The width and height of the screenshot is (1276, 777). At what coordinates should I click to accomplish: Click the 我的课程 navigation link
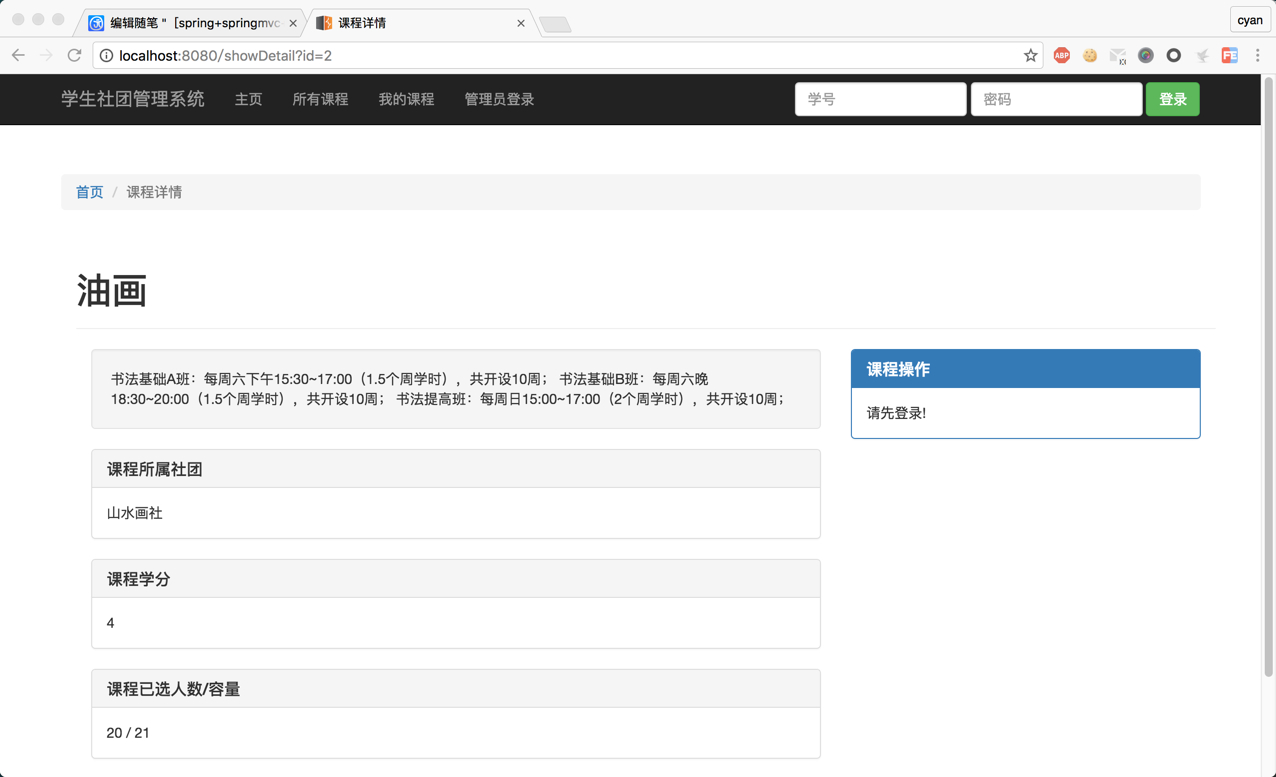406,99
